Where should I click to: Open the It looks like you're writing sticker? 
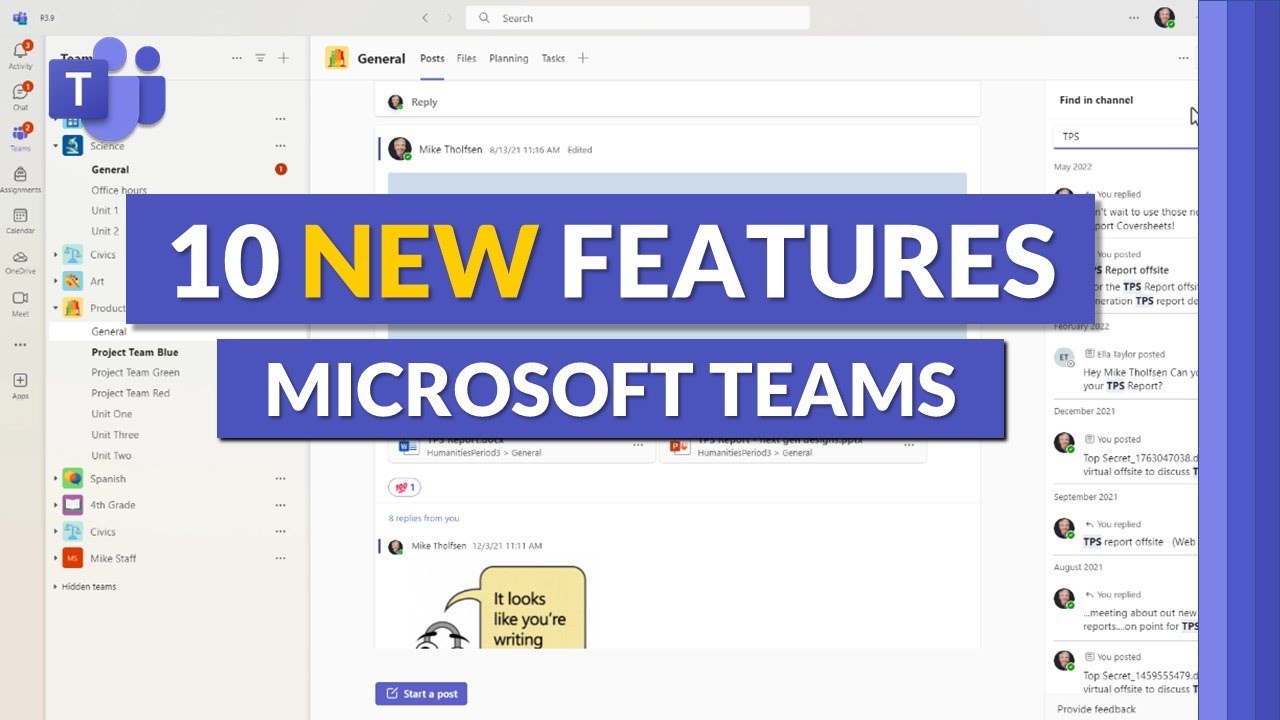[499, 606]
